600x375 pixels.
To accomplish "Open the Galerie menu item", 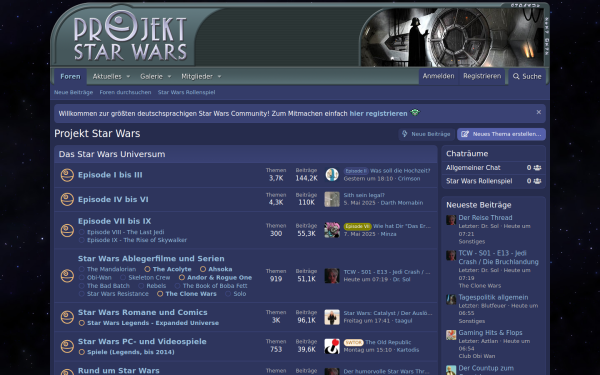I will [152, 77].
